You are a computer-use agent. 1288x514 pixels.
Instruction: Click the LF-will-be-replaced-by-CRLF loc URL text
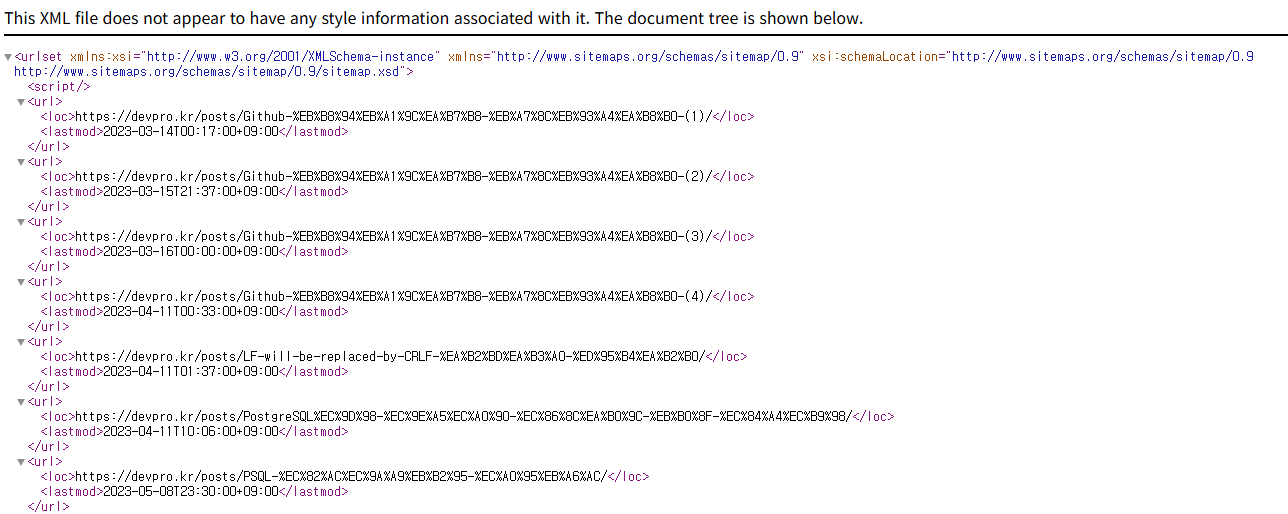point(390,357)
